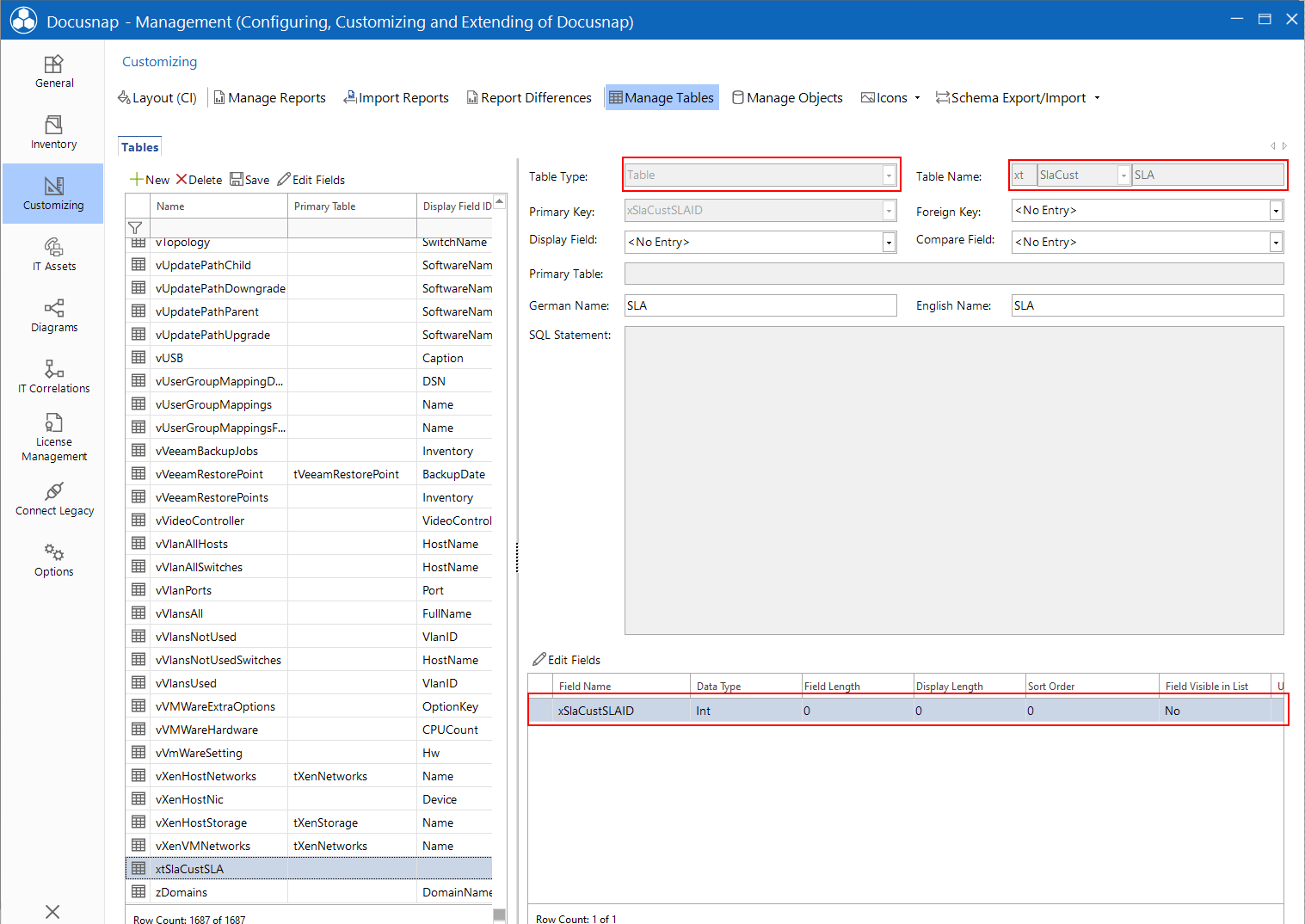Viewport: 1305px width, 924px height.
Task: Open License Management section
Action: point(53,438)
